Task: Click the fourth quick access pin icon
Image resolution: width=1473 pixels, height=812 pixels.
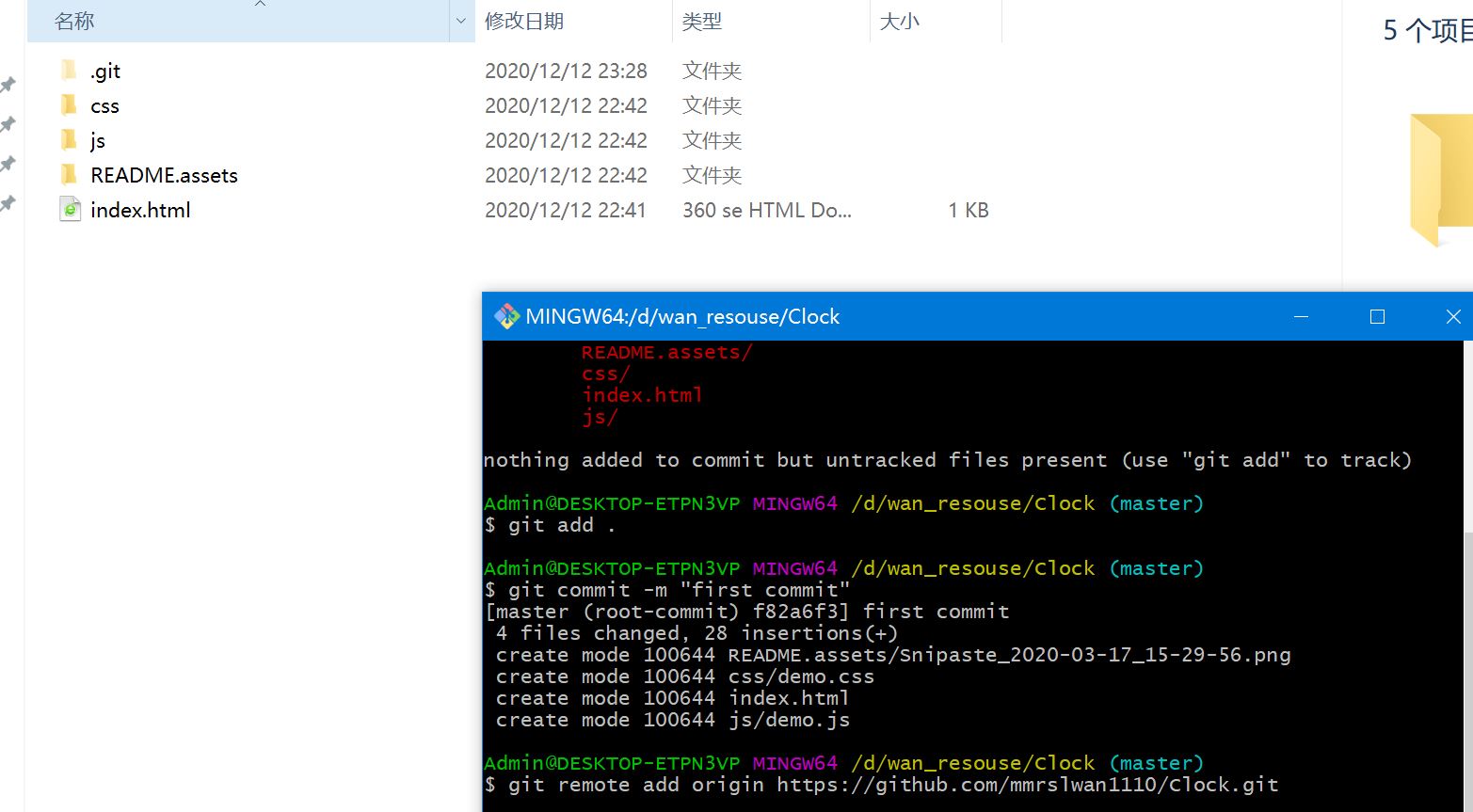Action: click(8, 203)
